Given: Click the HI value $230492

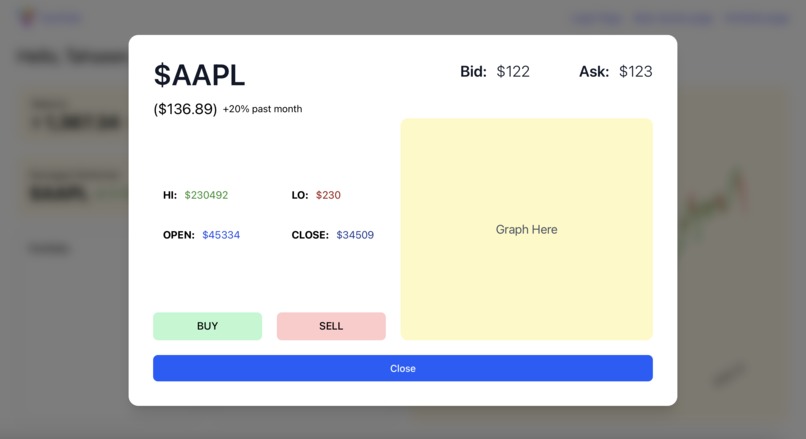Looking at the screenshot, I should tap(206, 195).
